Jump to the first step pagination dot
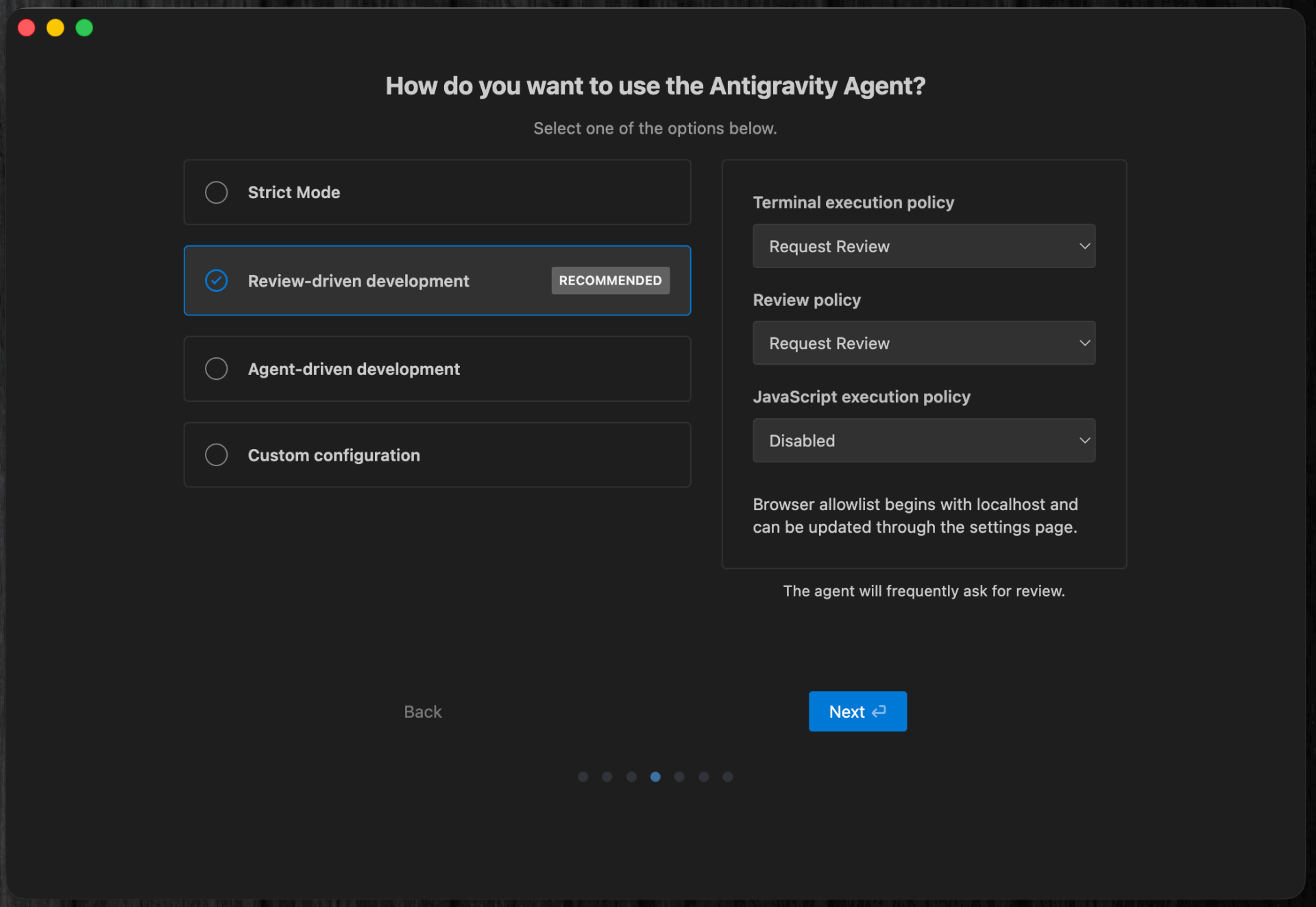 [x=583, y=777]
